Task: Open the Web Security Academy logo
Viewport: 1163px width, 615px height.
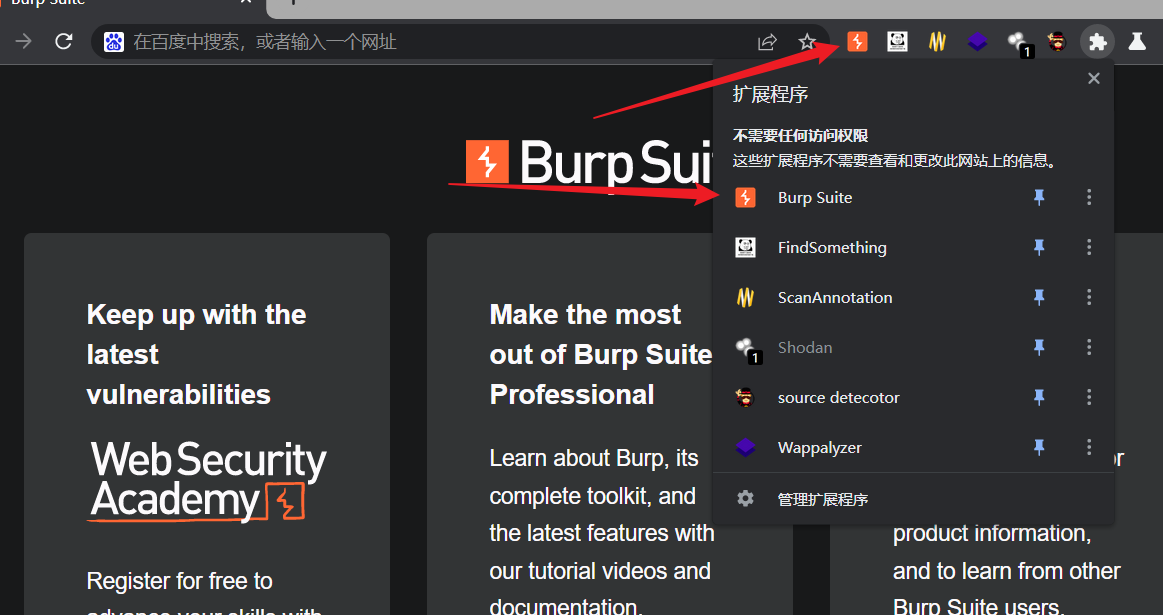Action: coord(208,481)
